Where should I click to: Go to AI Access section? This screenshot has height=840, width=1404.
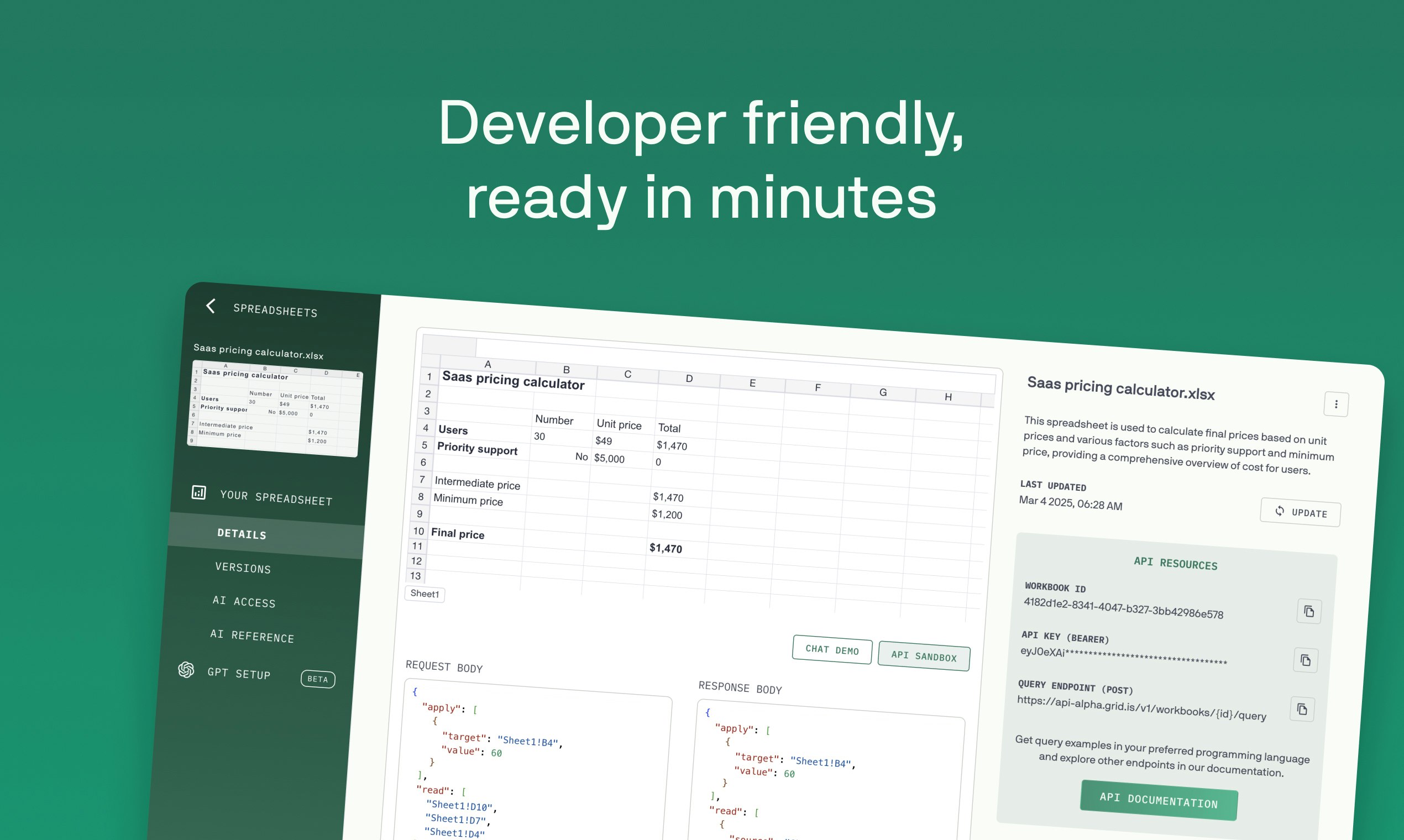point(244,602)
